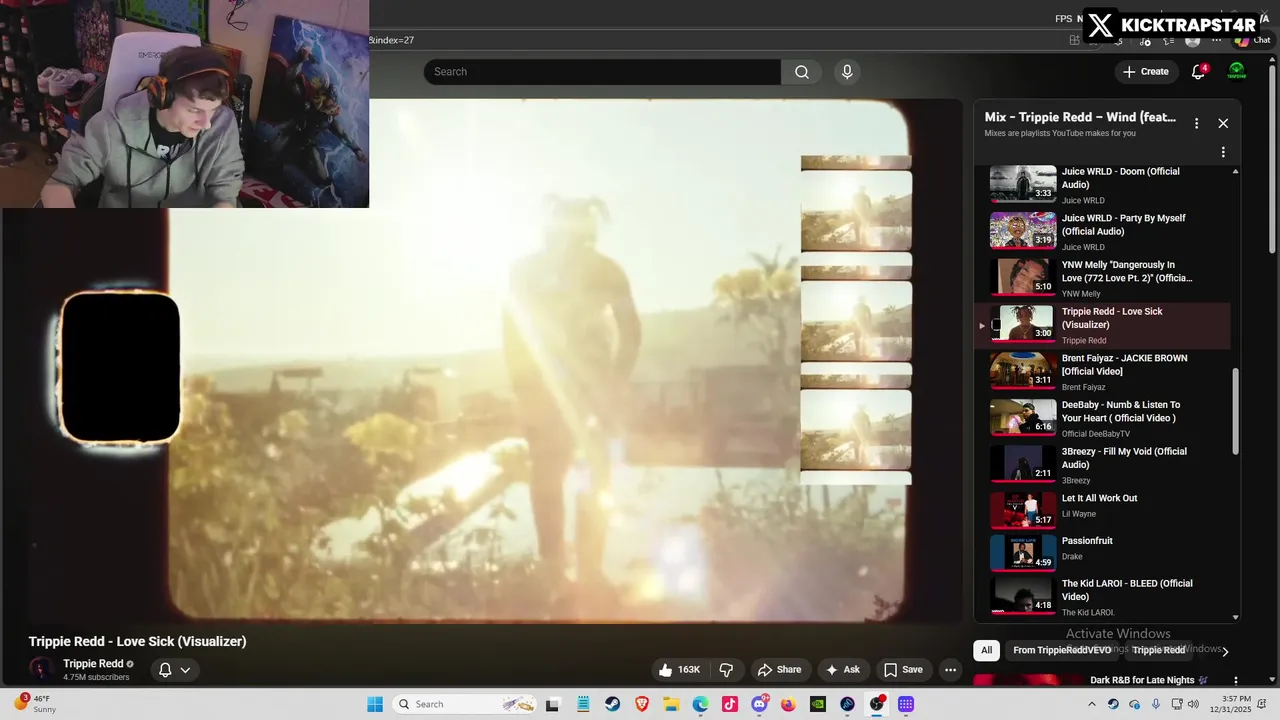Open Dark R&B for Late Nights recommendation
Screen dimensions: 1280x720
point(1142,680)
